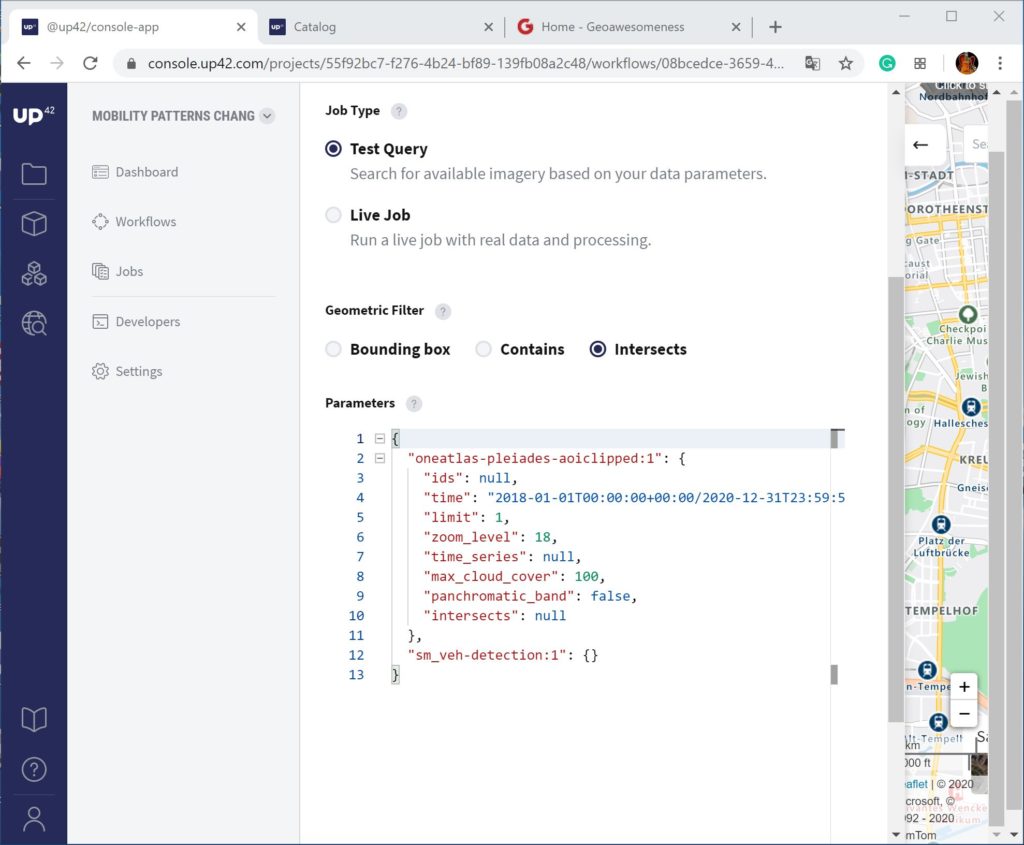The image size is (1024, 845).
Task: Click the code editor scrollbar thumb
Action: tap(834, 439)
